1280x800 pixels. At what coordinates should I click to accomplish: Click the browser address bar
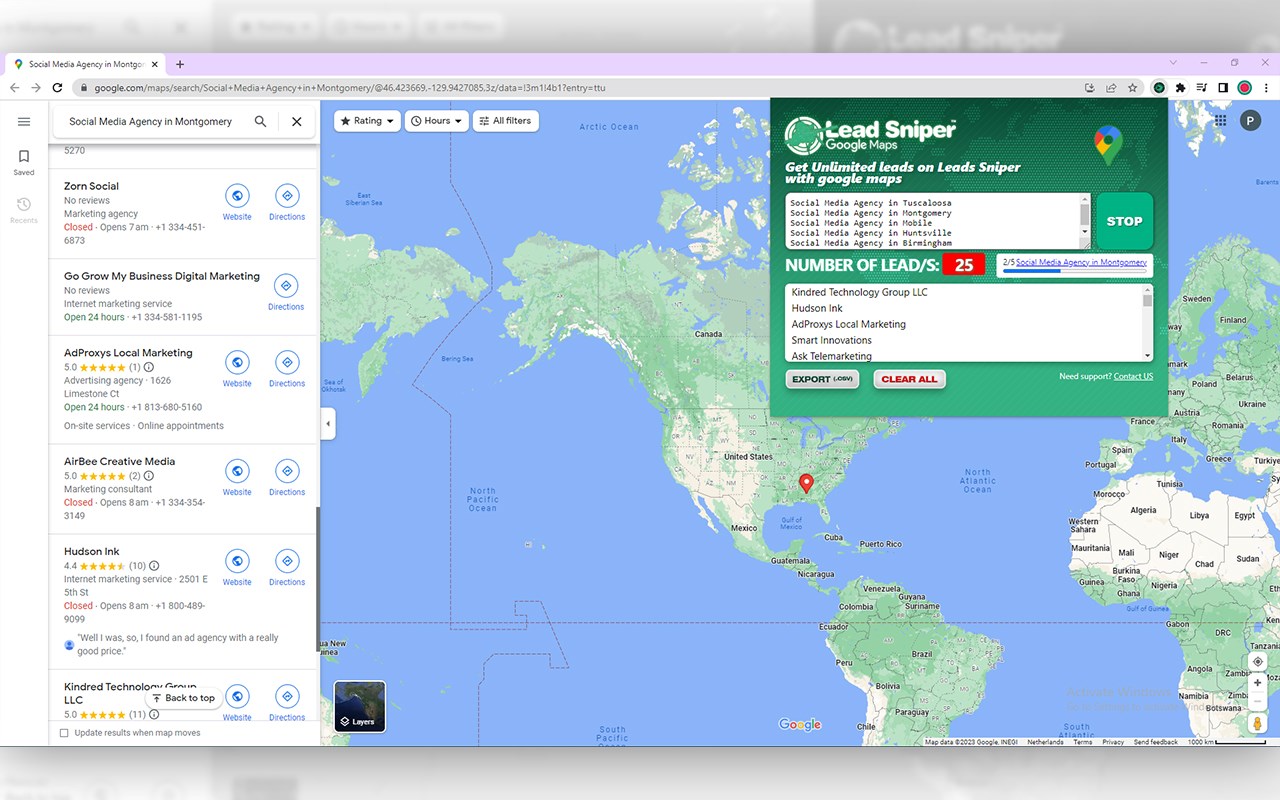580,88
